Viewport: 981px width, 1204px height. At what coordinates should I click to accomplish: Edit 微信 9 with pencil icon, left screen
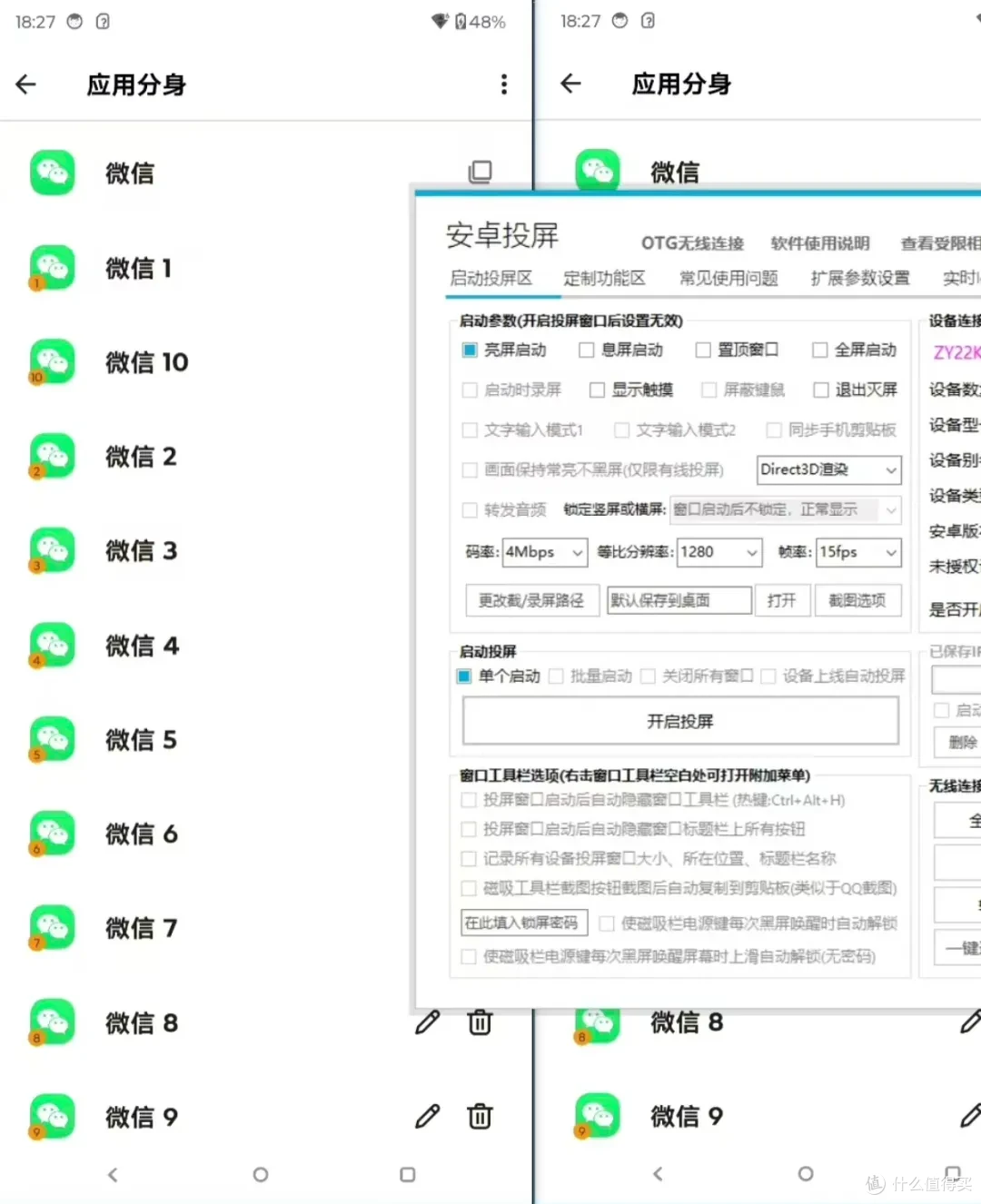pyautogui.click(x=428, y=1116)
